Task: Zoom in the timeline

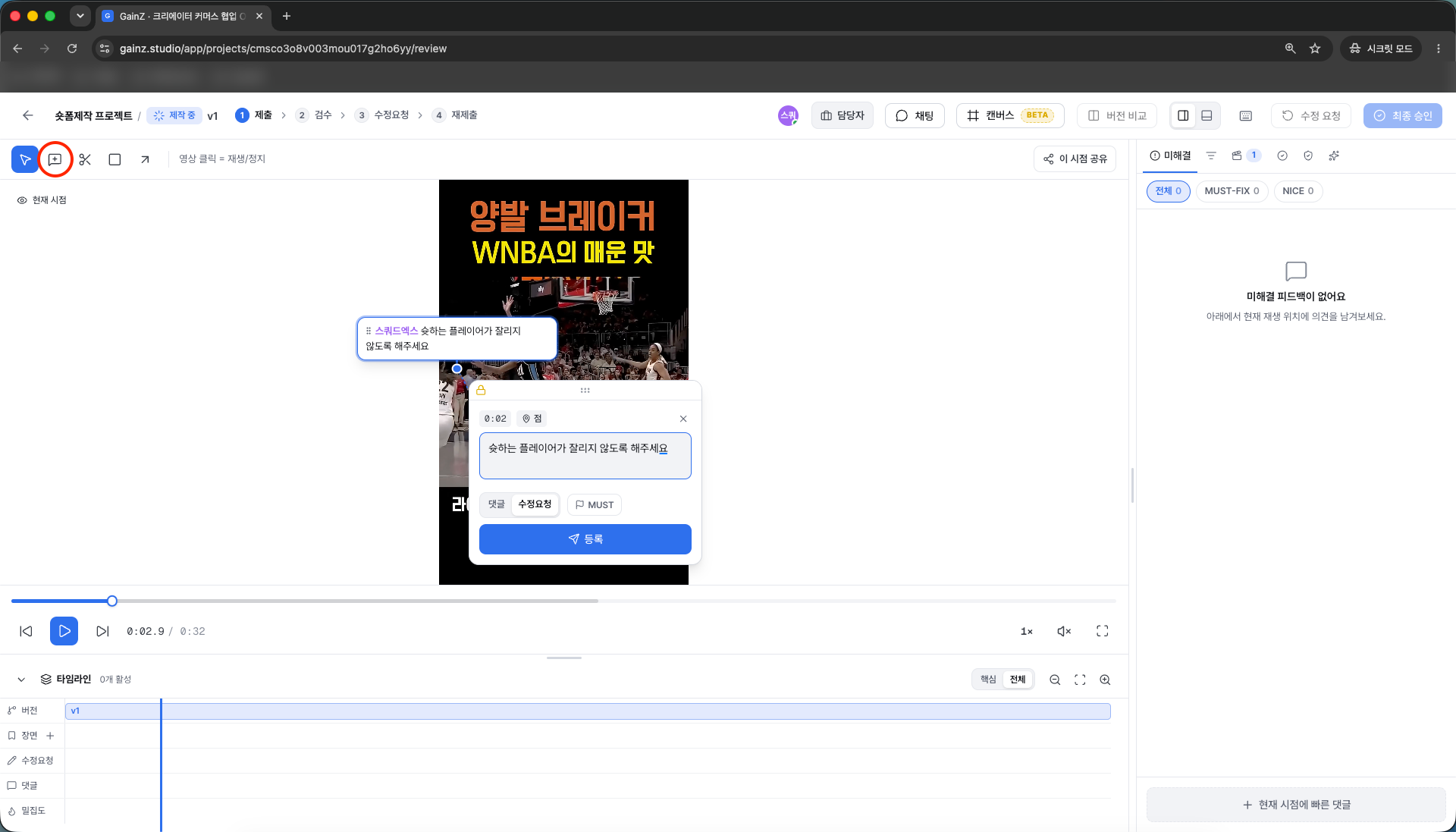Action: [1105, 680]
